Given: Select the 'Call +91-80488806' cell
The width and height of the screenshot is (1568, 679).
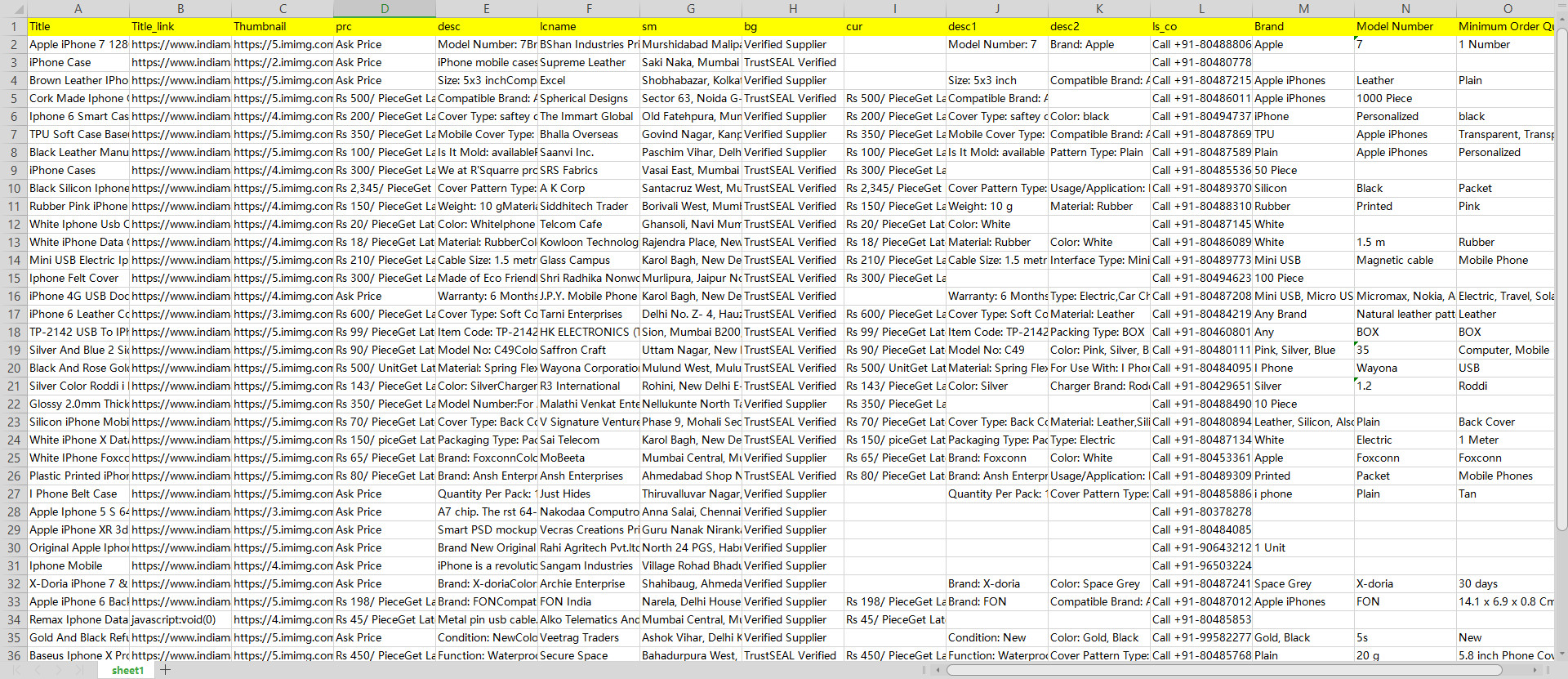Looking at the screenshot, I should 1201,45.
